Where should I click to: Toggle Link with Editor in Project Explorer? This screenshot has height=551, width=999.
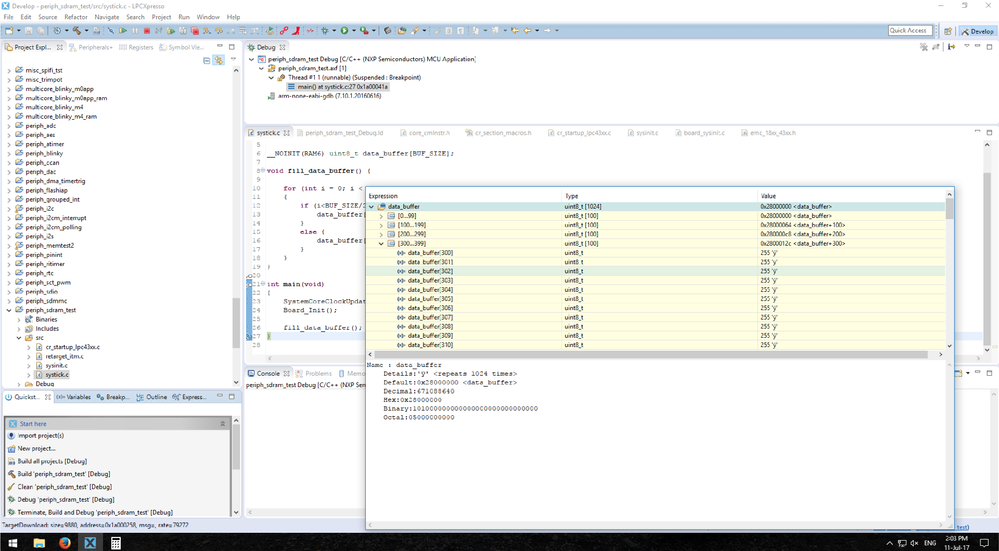[218, 61]
